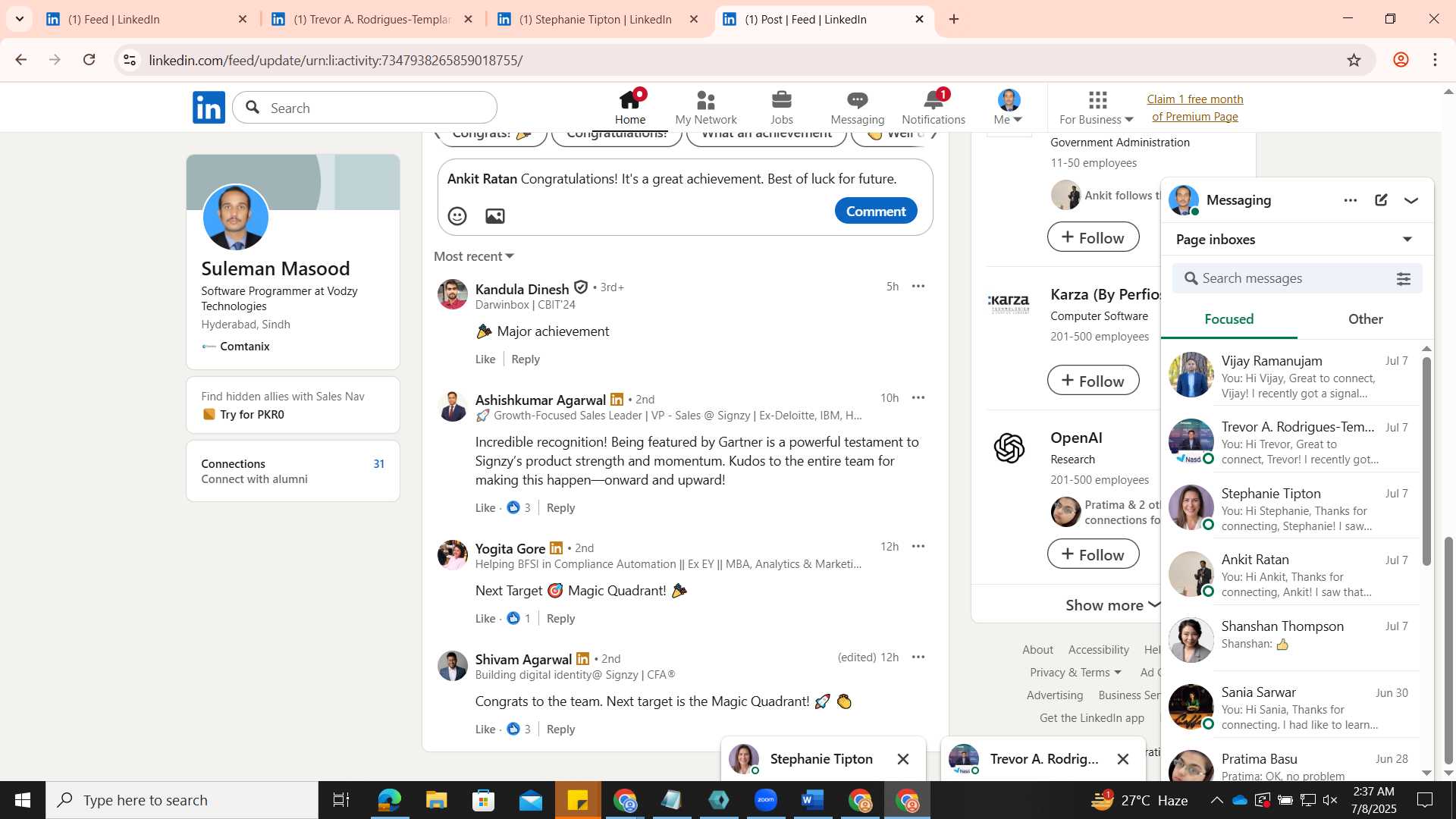The width and height of the screenshot is (1456, 819).
Task: Close Trevor A. Rodrigues chat bubble
Action: tap(1123, 759)
